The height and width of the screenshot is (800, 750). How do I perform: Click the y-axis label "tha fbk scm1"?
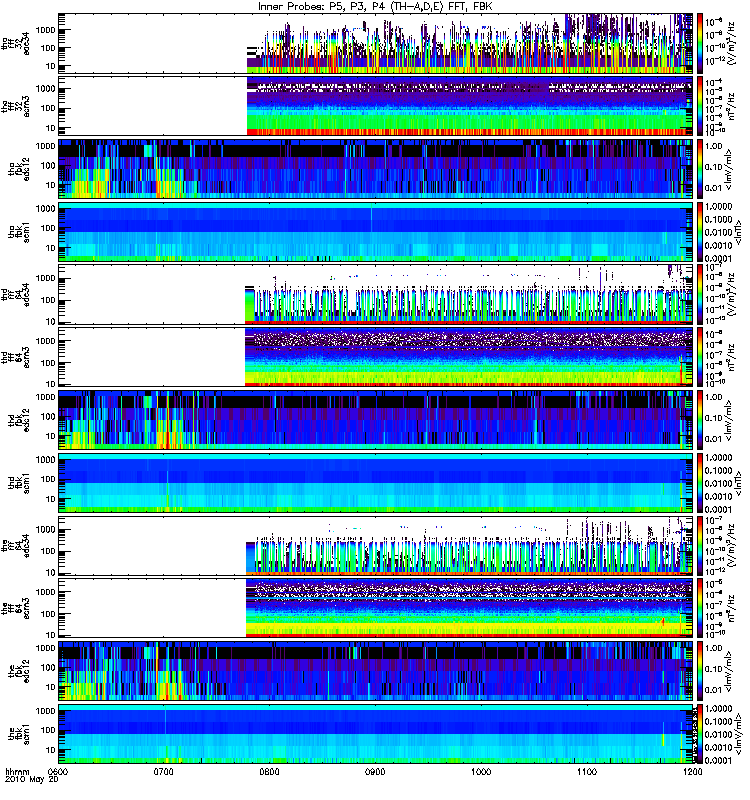point(19,232)
